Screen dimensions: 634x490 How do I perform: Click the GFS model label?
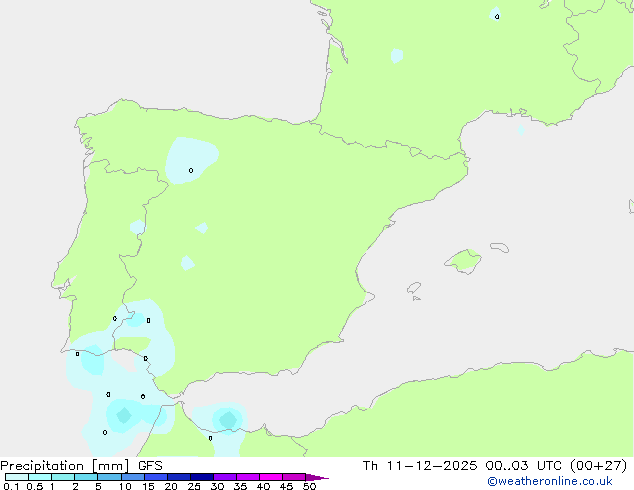point(150,465)
